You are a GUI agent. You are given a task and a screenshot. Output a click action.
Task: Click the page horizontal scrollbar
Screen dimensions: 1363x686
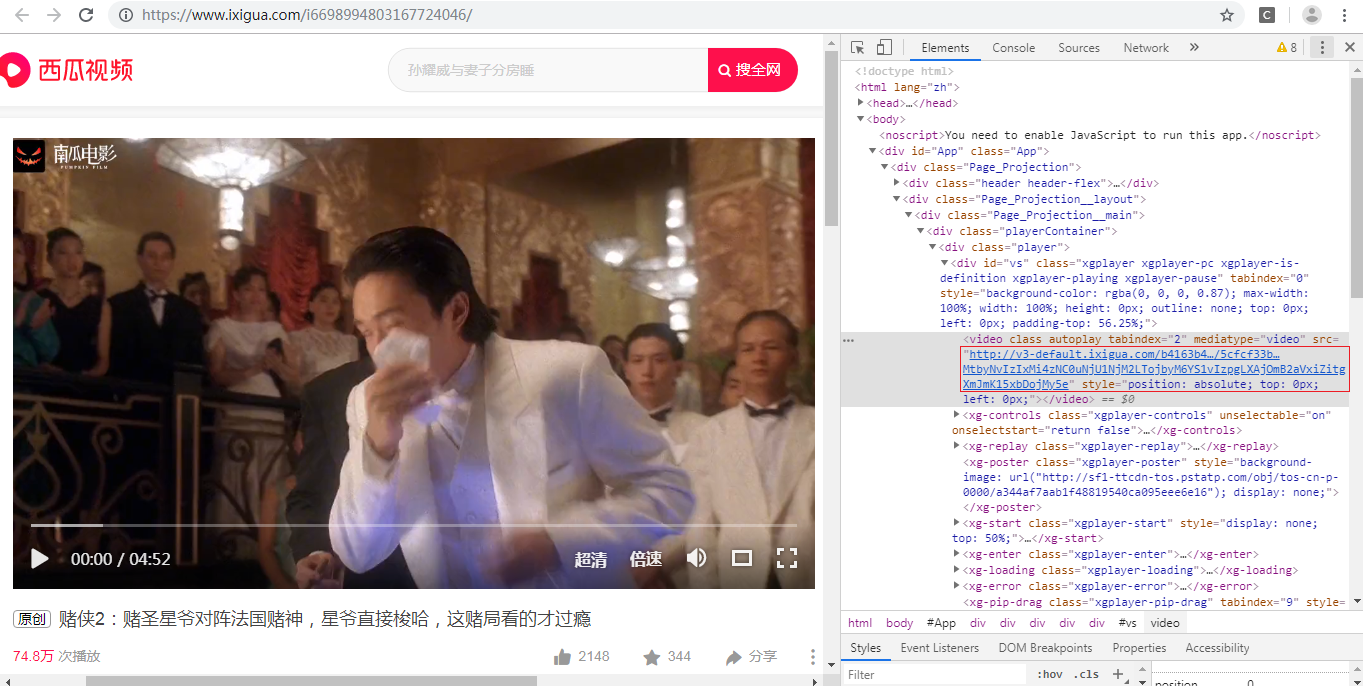pos(311,681)
